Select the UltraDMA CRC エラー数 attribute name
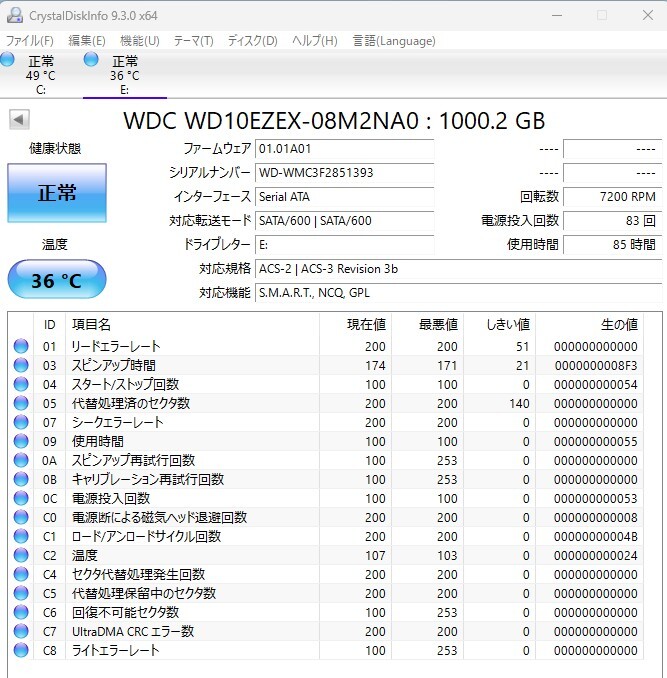 click(x=133, y=632)
